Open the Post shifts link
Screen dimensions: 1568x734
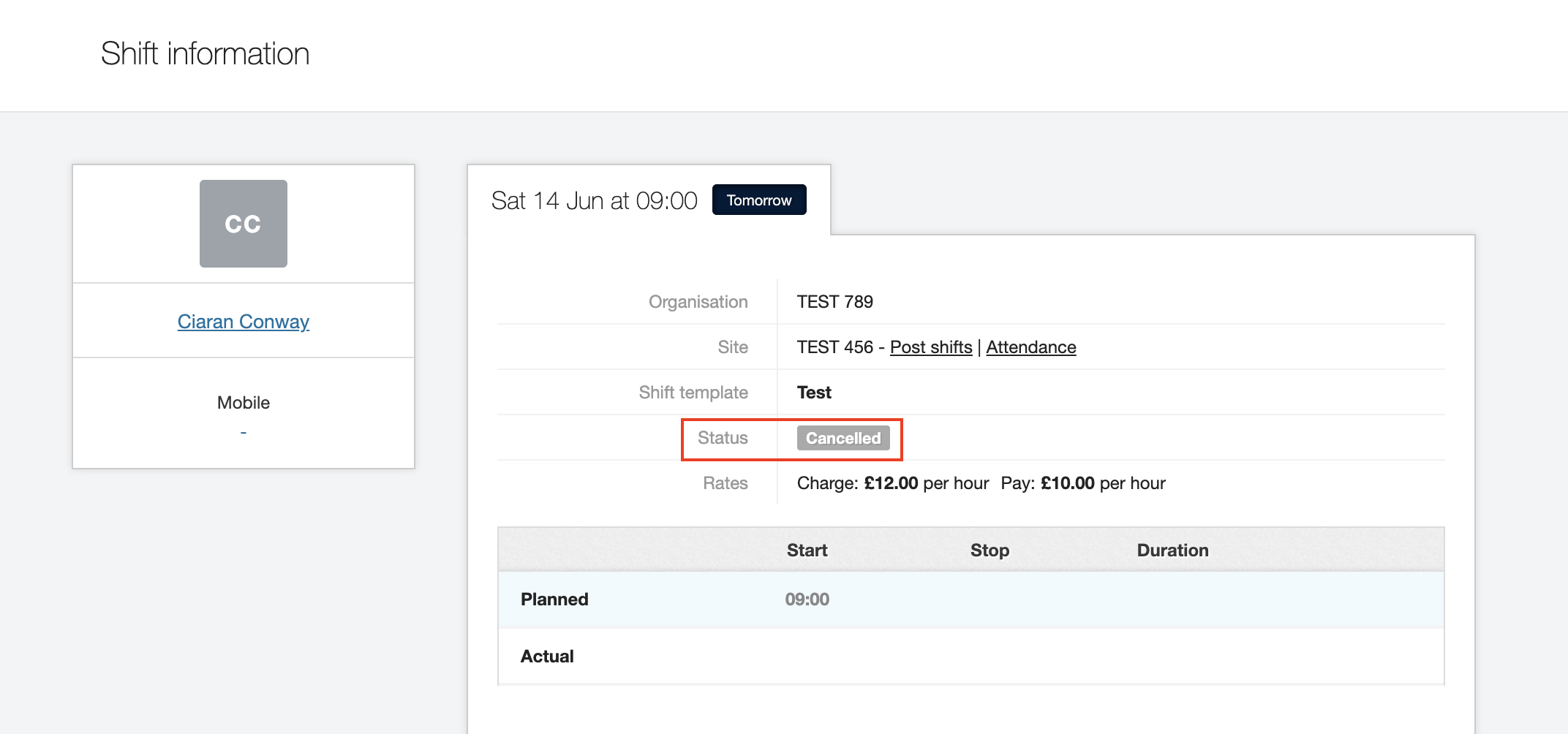pyautogui.click(x=930, y=347)
